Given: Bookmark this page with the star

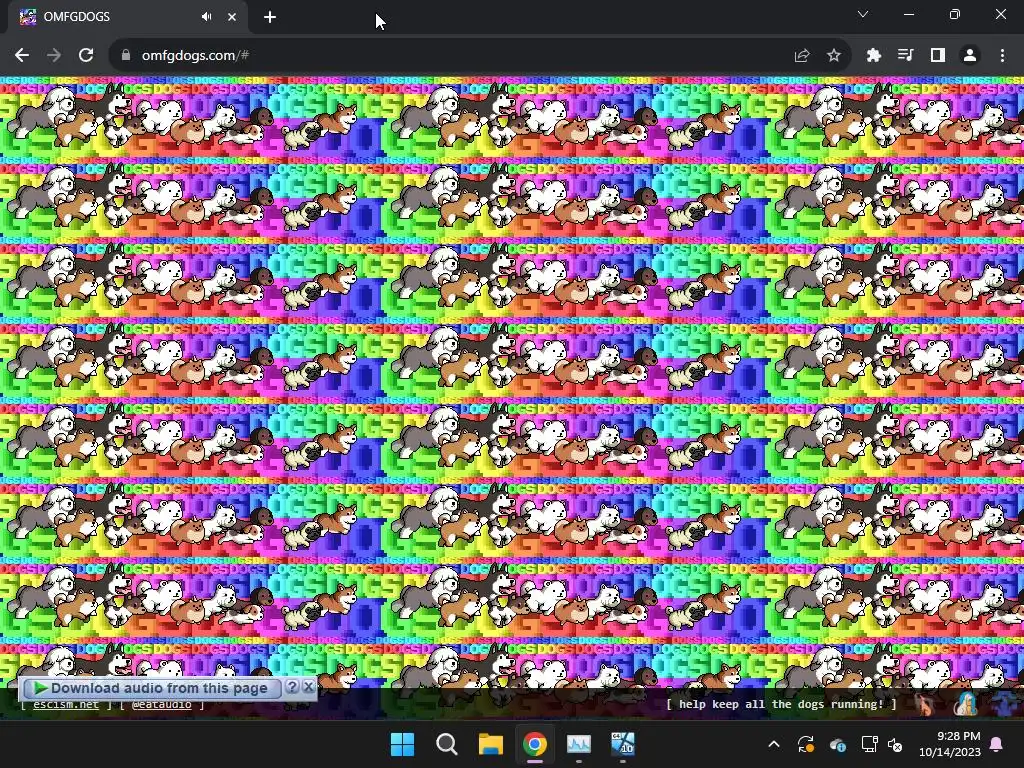Looking at the screenshot, I should point(834,56).
